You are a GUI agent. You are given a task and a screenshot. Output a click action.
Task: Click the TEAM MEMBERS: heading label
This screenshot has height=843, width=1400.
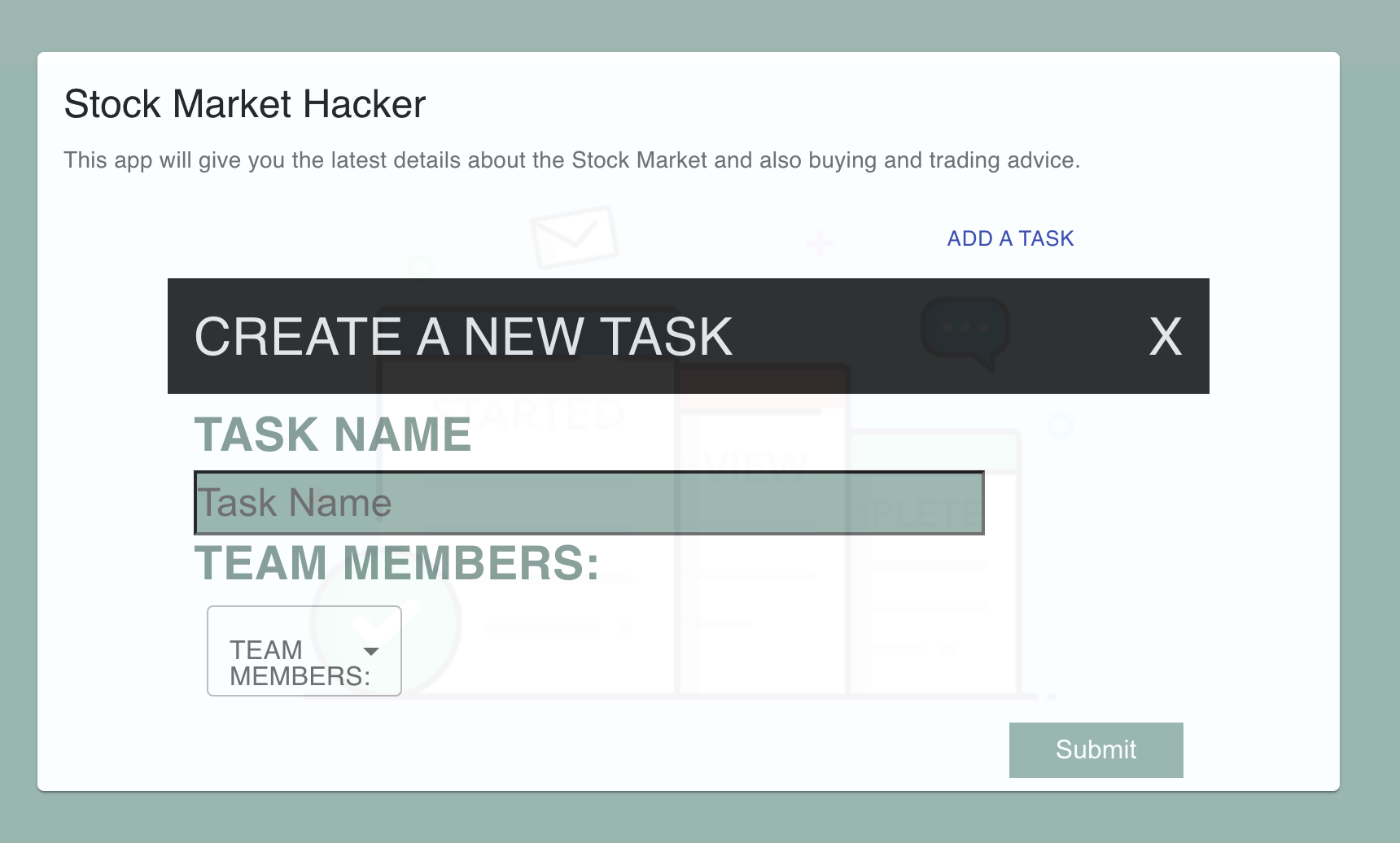pyautogui.click(x=396, y=561)
